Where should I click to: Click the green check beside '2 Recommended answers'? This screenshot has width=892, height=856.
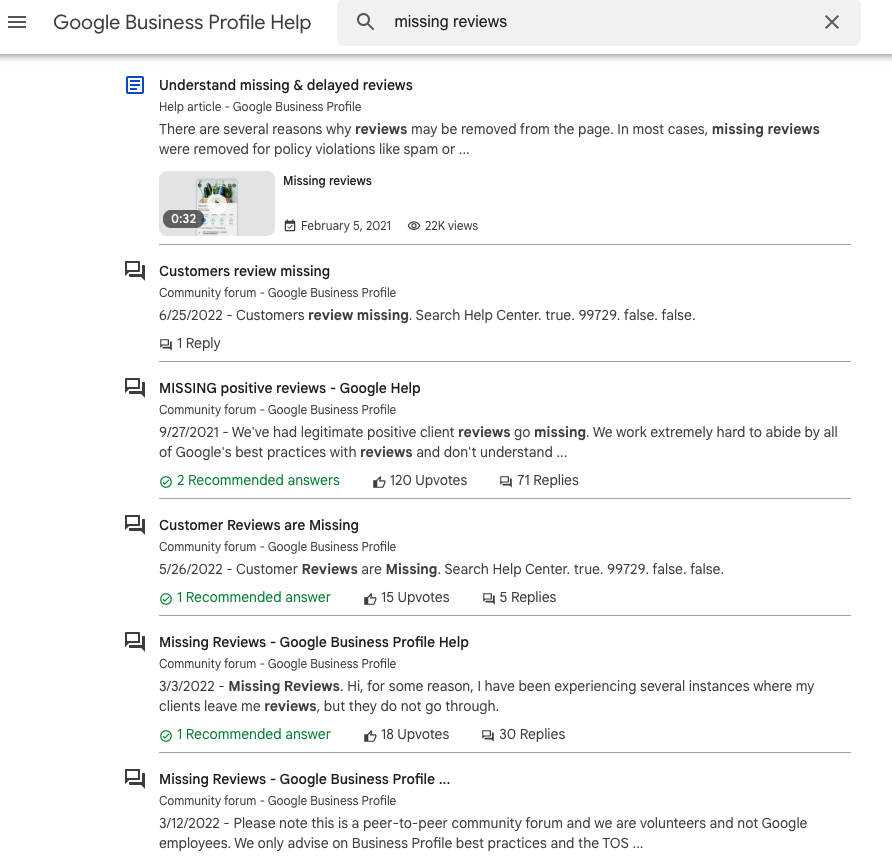pos(166,482)
